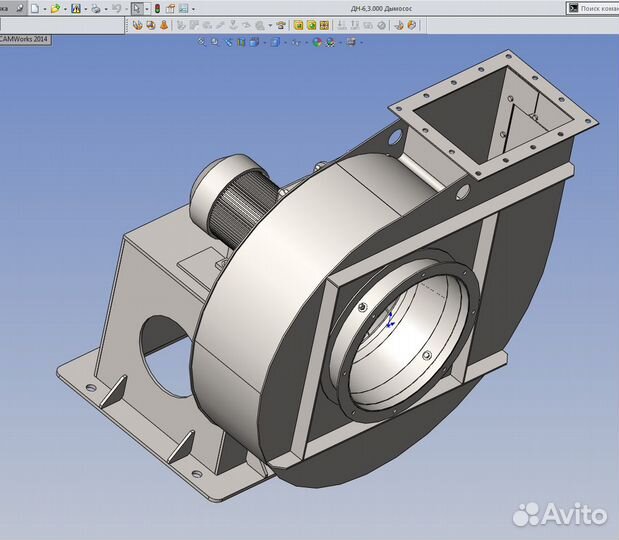Click the New document icon
Screen dimensions: 619x540
34,8
